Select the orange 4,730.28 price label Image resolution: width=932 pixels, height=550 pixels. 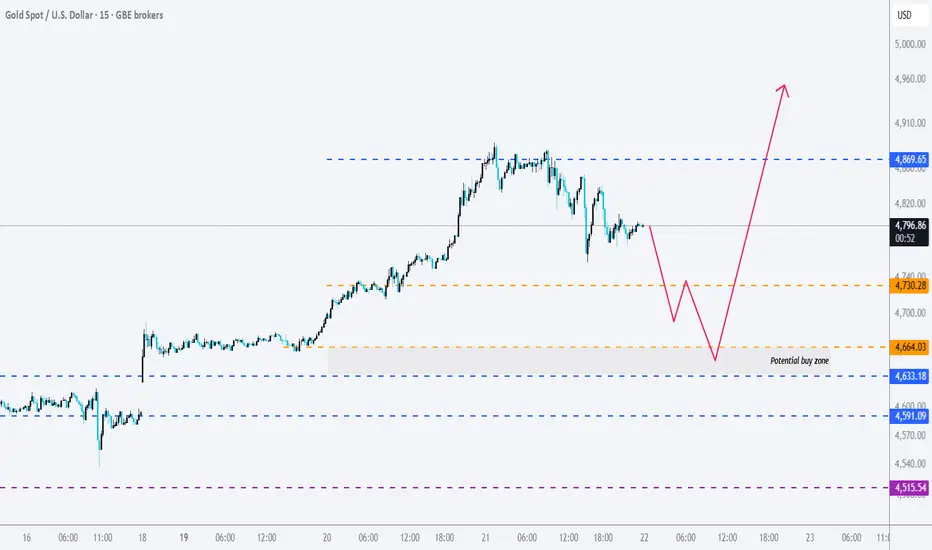click(x=909, y=285)
